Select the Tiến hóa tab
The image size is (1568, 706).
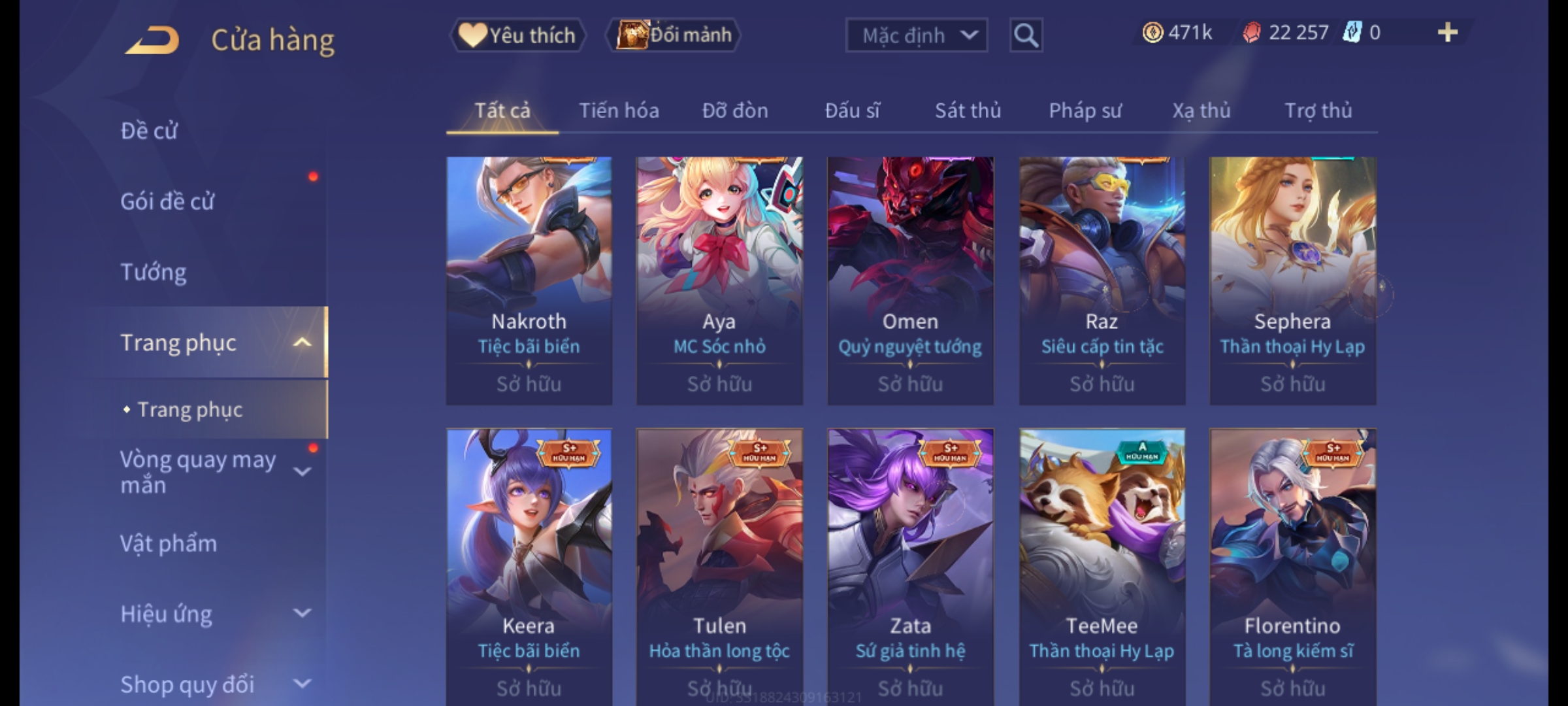tap(619, 111)
